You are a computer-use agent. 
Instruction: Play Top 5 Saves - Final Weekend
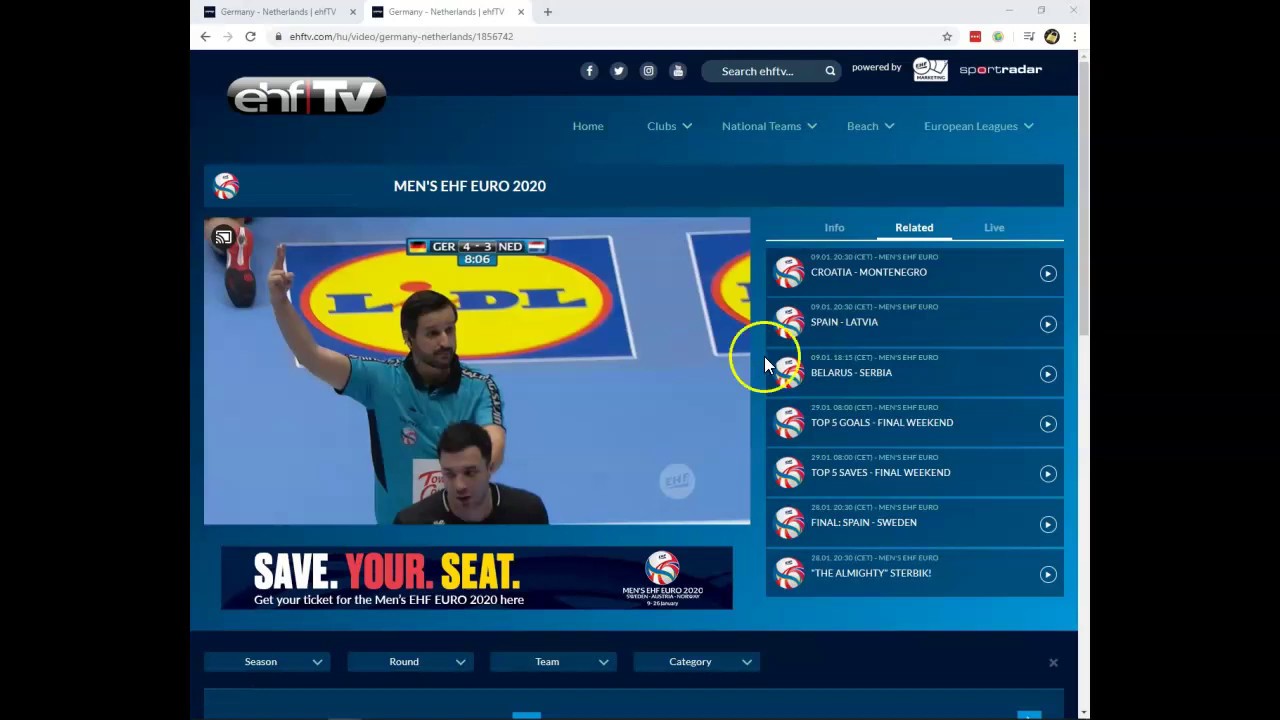(1048, 474)
